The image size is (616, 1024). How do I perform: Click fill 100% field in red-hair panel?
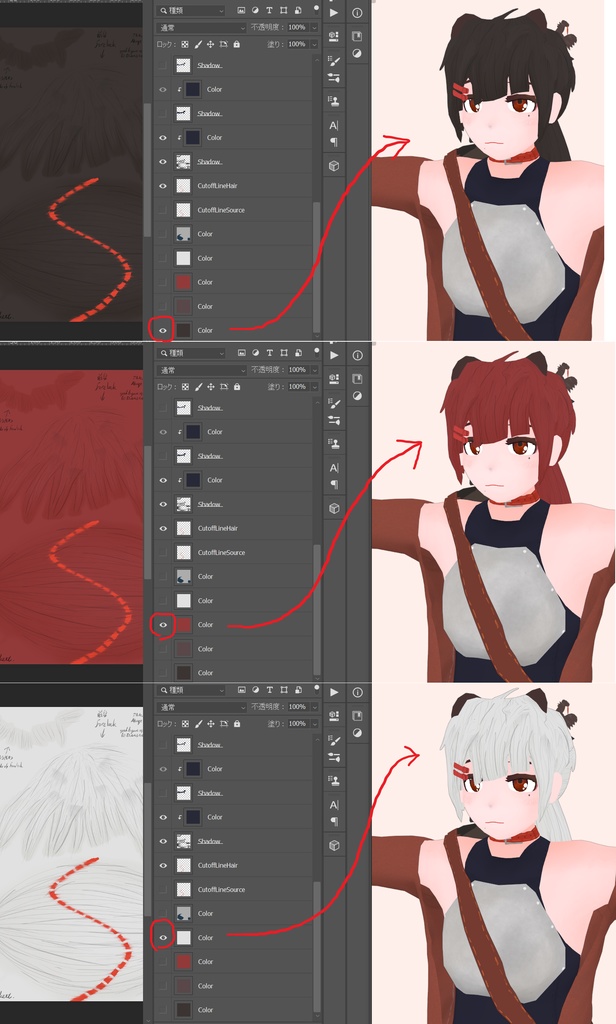click(x=297, y=387)
